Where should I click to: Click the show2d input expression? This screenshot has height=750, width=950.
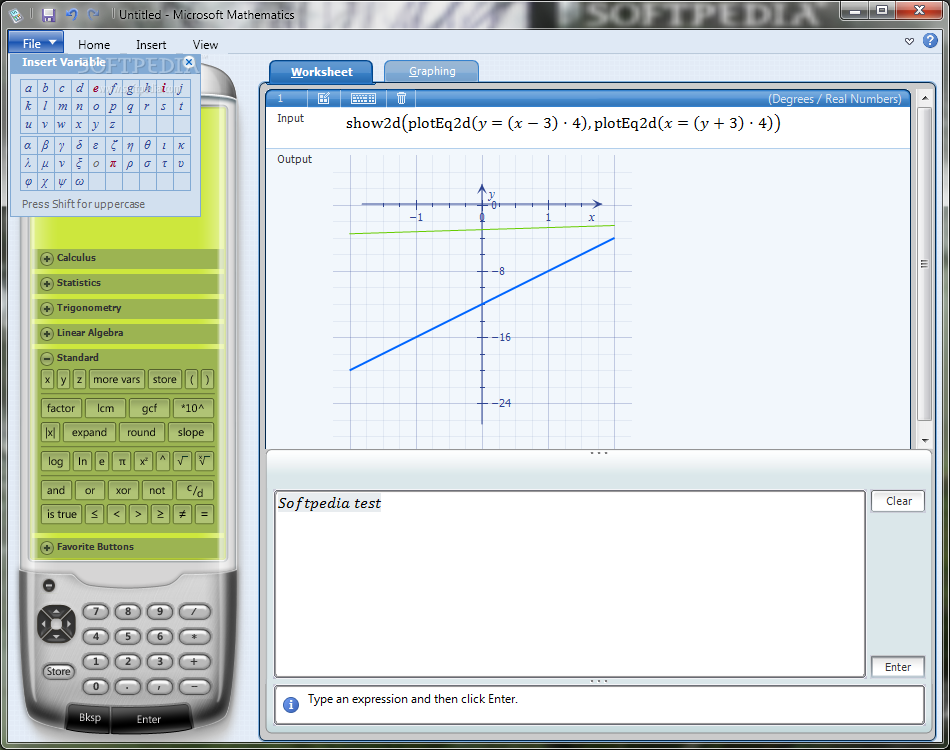(x=563, y=124)
